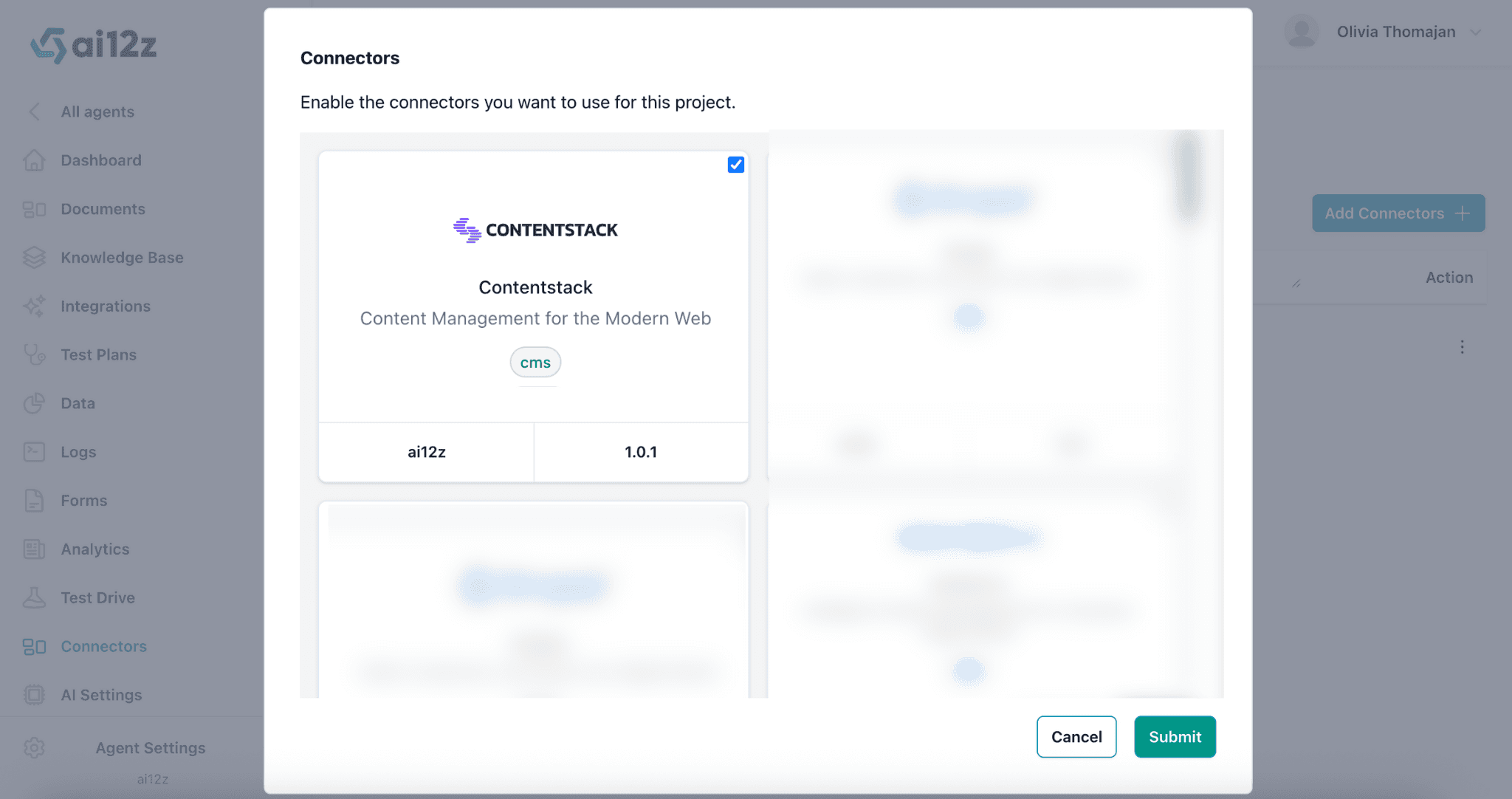The image size is (1512, 799).
Task: Click Add Connectors
Action: point(1398,213)
